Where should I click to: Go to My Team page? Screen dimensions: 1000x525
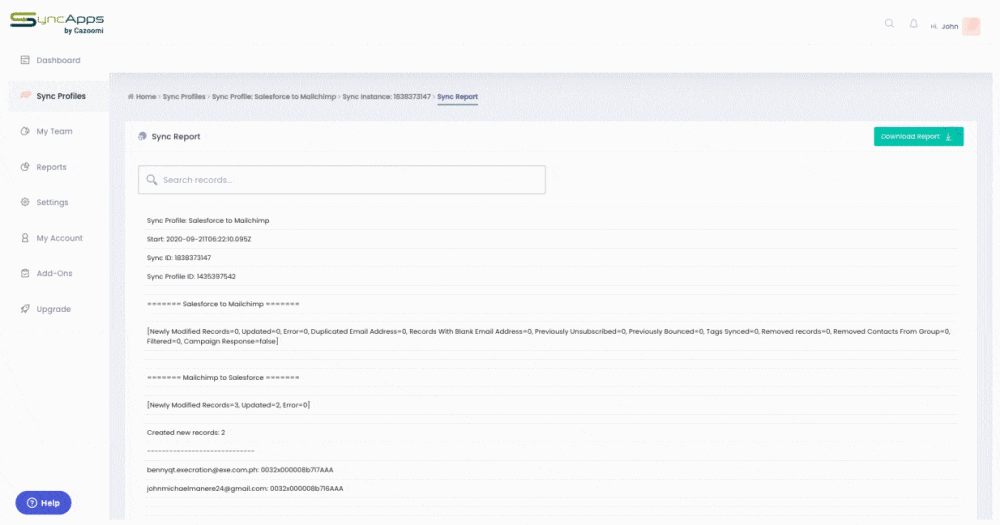tap(54, 131)
